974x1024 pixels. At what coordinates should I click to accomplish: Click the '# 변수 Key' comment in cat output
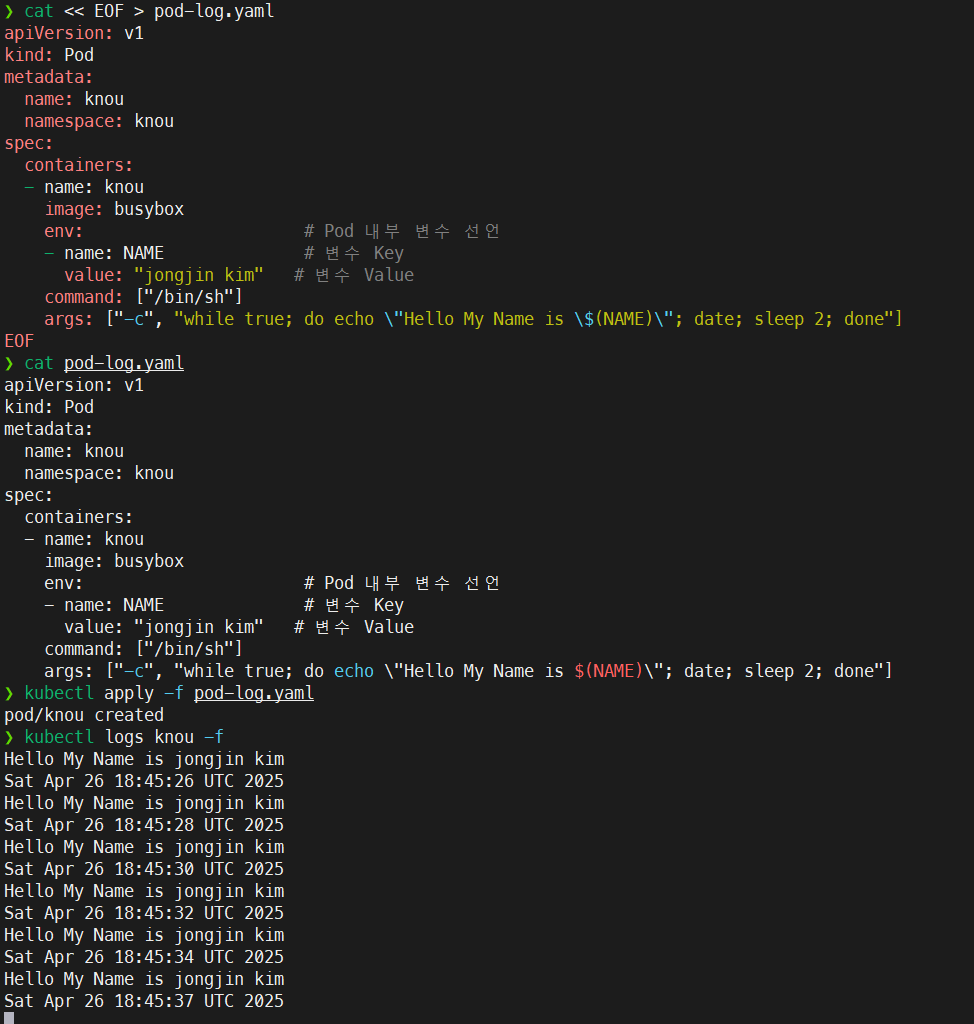tap(354, 605)
